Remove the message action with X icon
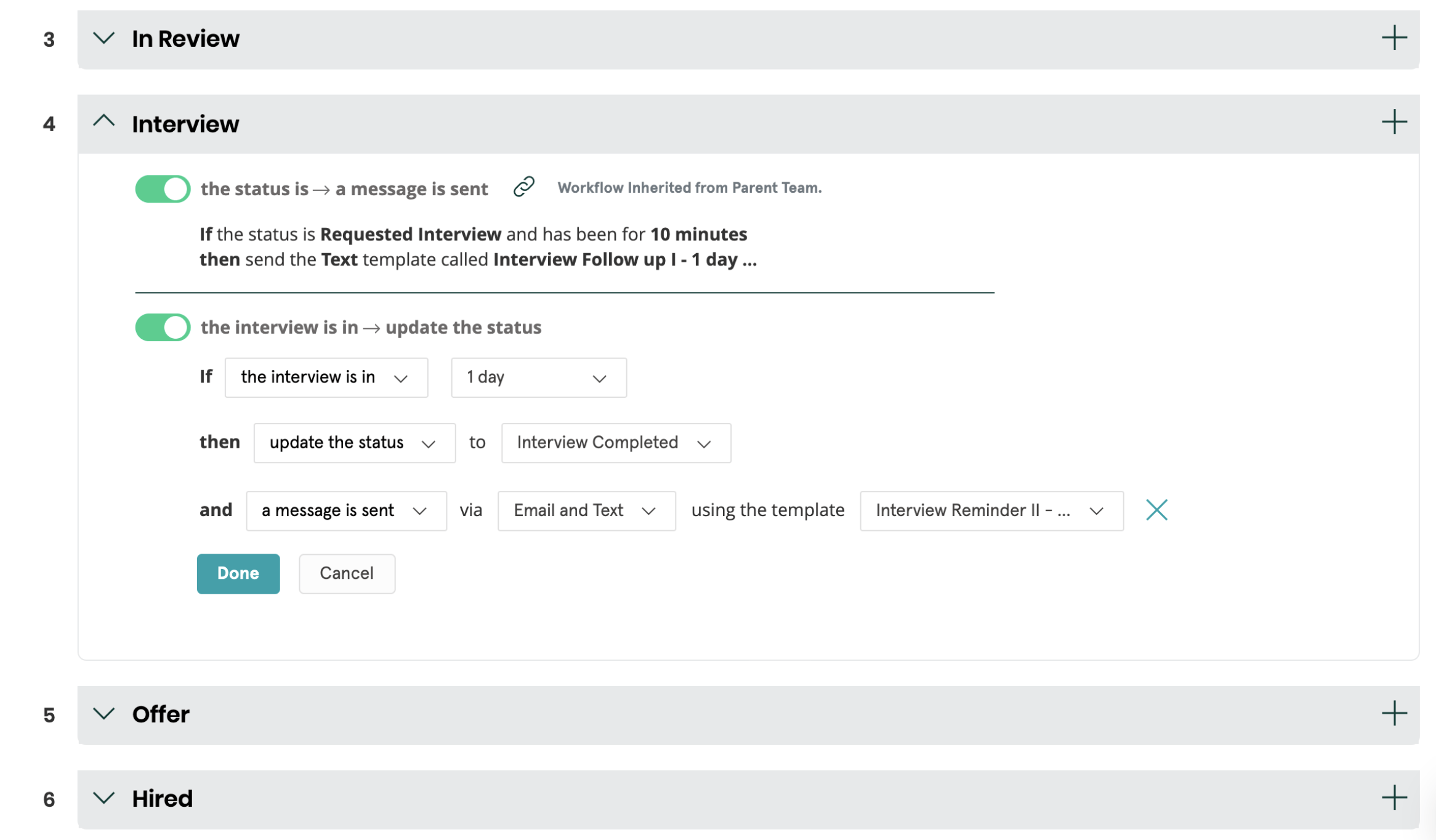This screenshot has width=1436, height=840. (1156, 510)
